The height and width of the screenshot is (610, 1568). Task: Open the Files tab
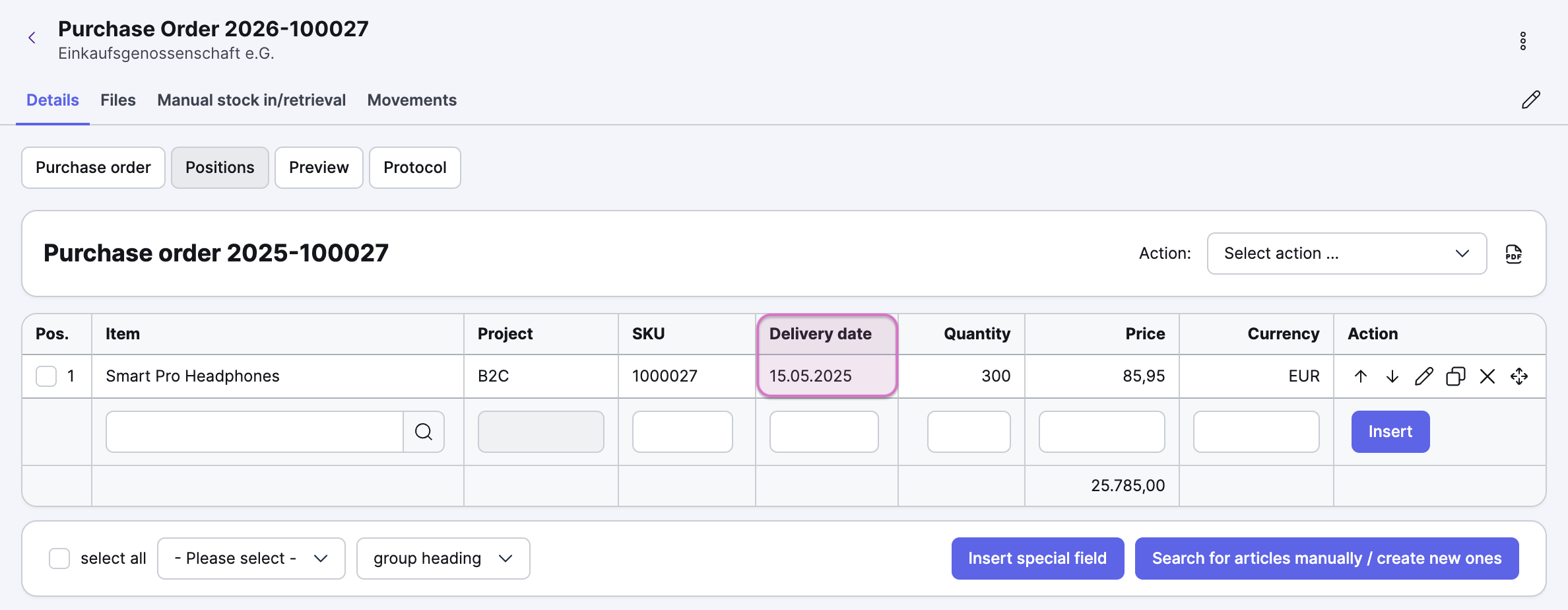(x=118, y=100)
